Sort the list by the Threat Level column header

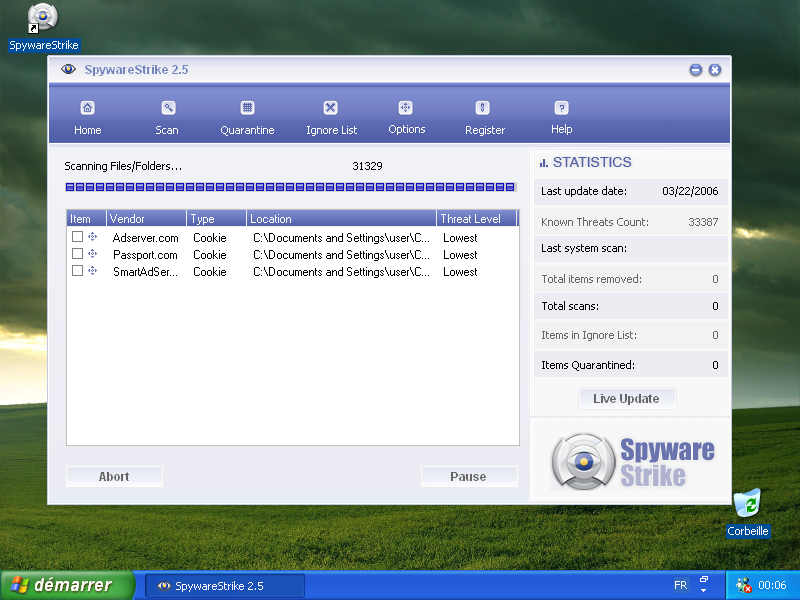click(477, 218)
